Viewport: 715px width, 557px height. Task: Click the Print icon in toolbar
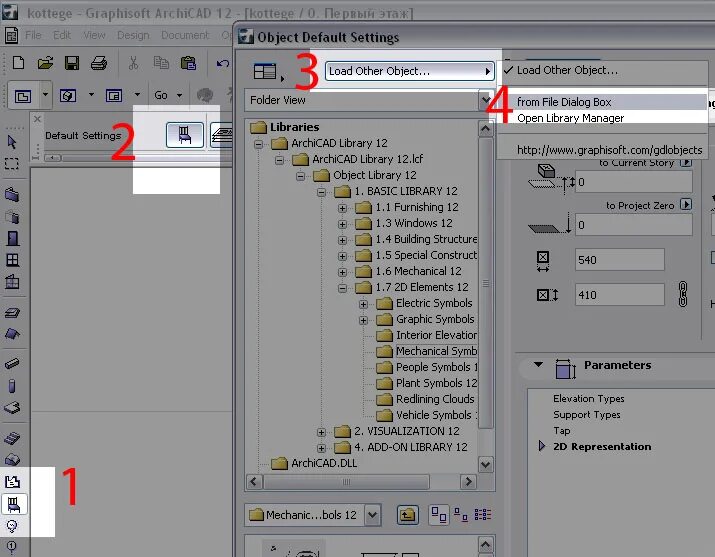point(98,63)
